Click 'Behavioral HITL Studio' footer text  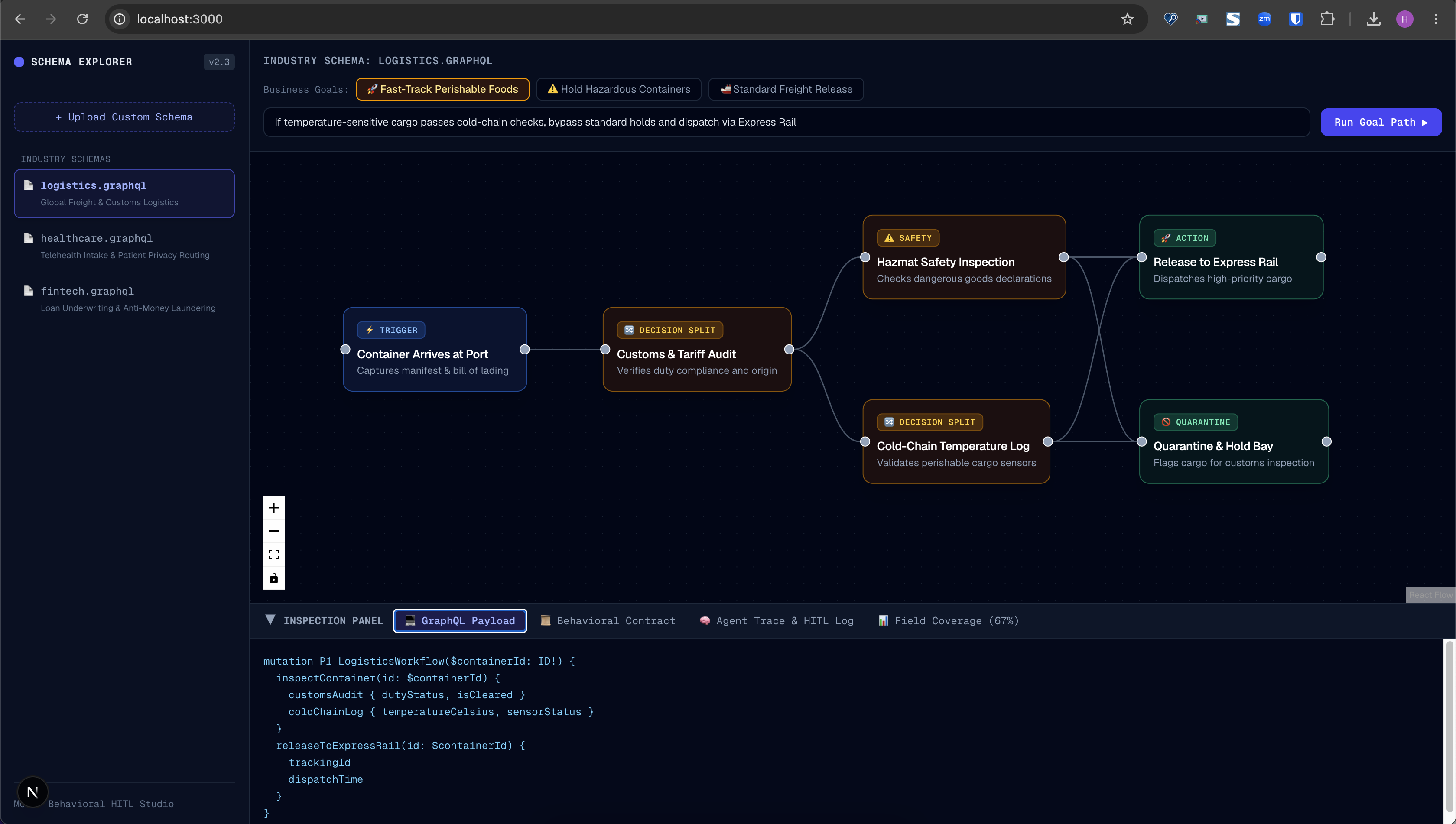(111, 804)
